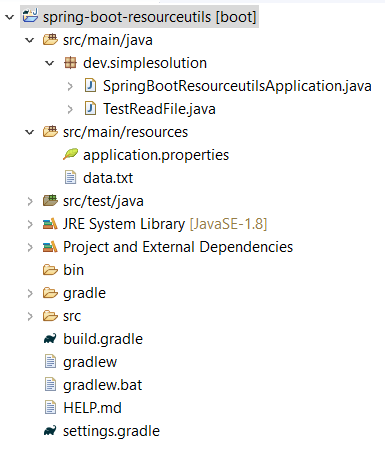Click the TestReadFile.java file icon

[90, 109]
